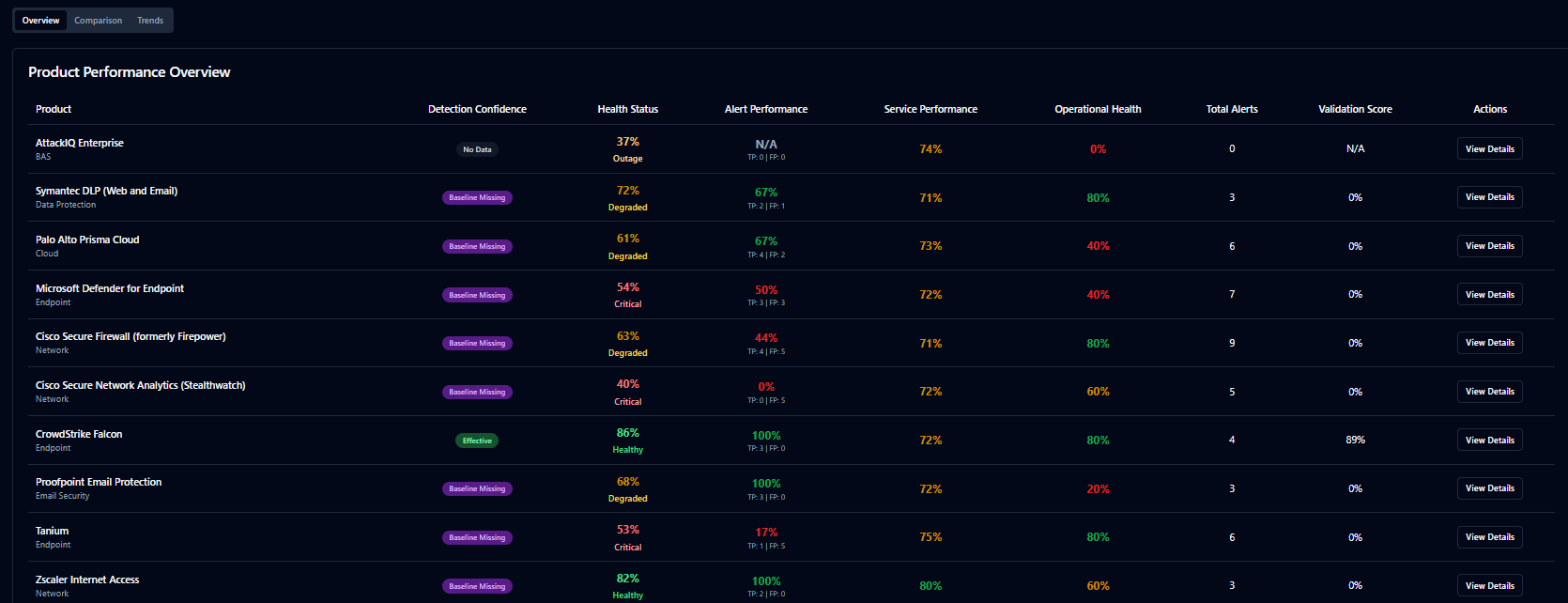Select the Microsoft Defender for Endpoint name
Image resolution: width=1568 pixels, height=603 pixels.
(110, 288)
